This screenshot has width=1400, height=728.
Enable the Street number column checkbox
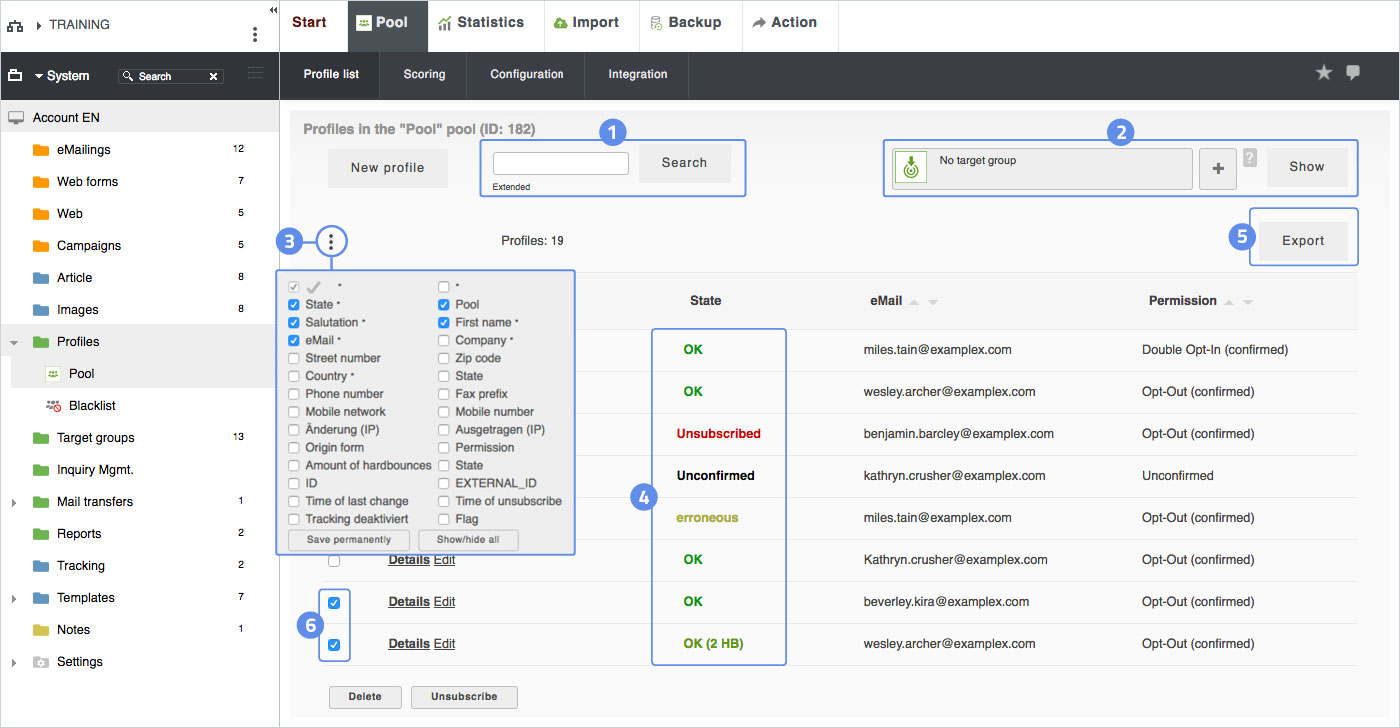[293, 358]
